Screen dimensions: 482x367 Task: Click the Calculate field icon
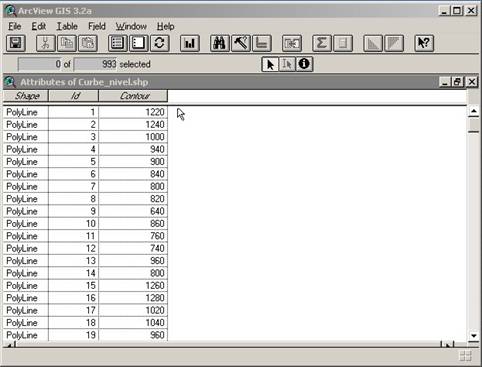point(343,43)
